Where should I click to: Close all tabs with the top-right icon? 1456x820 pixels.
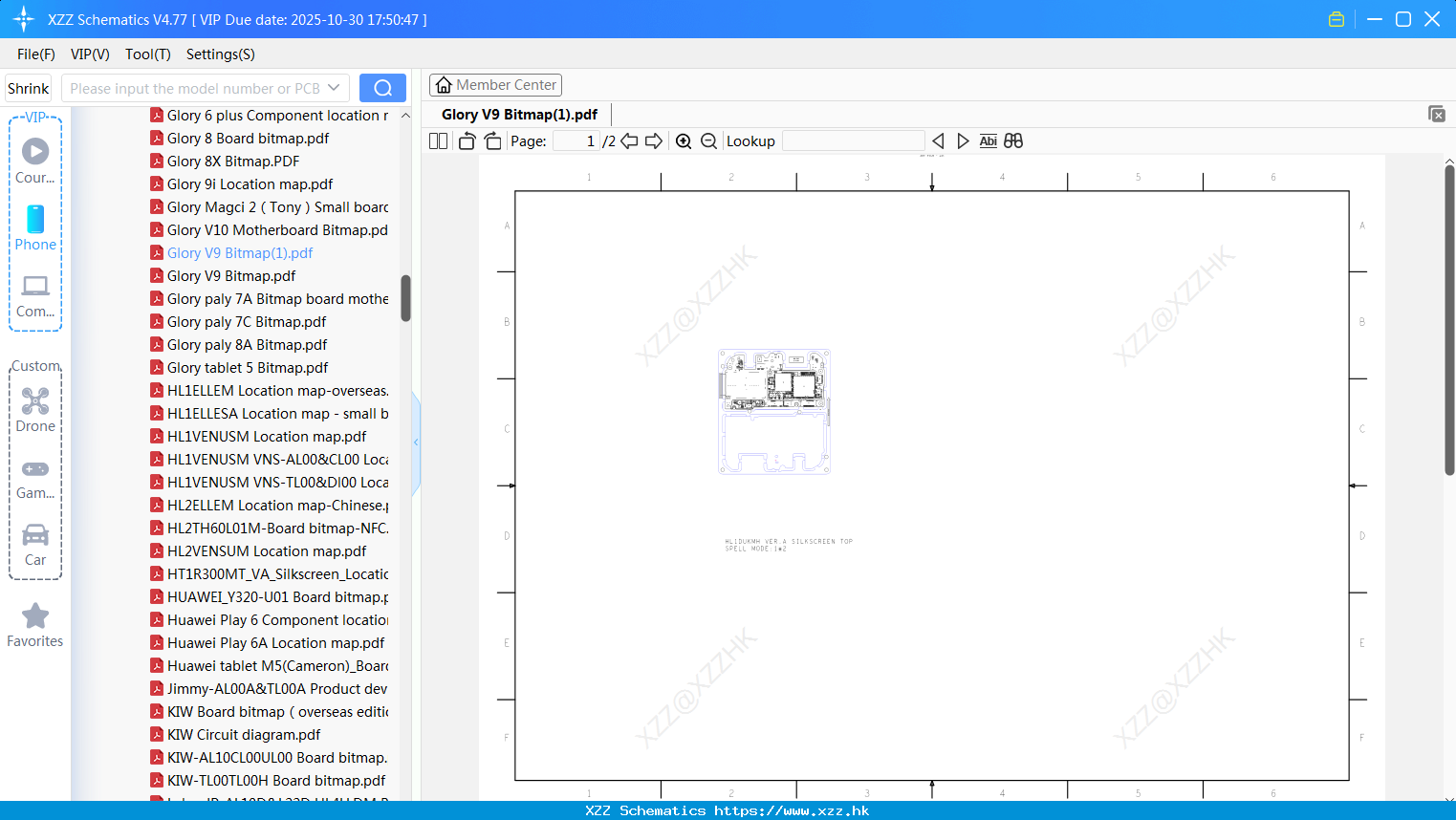(1437, 114)
